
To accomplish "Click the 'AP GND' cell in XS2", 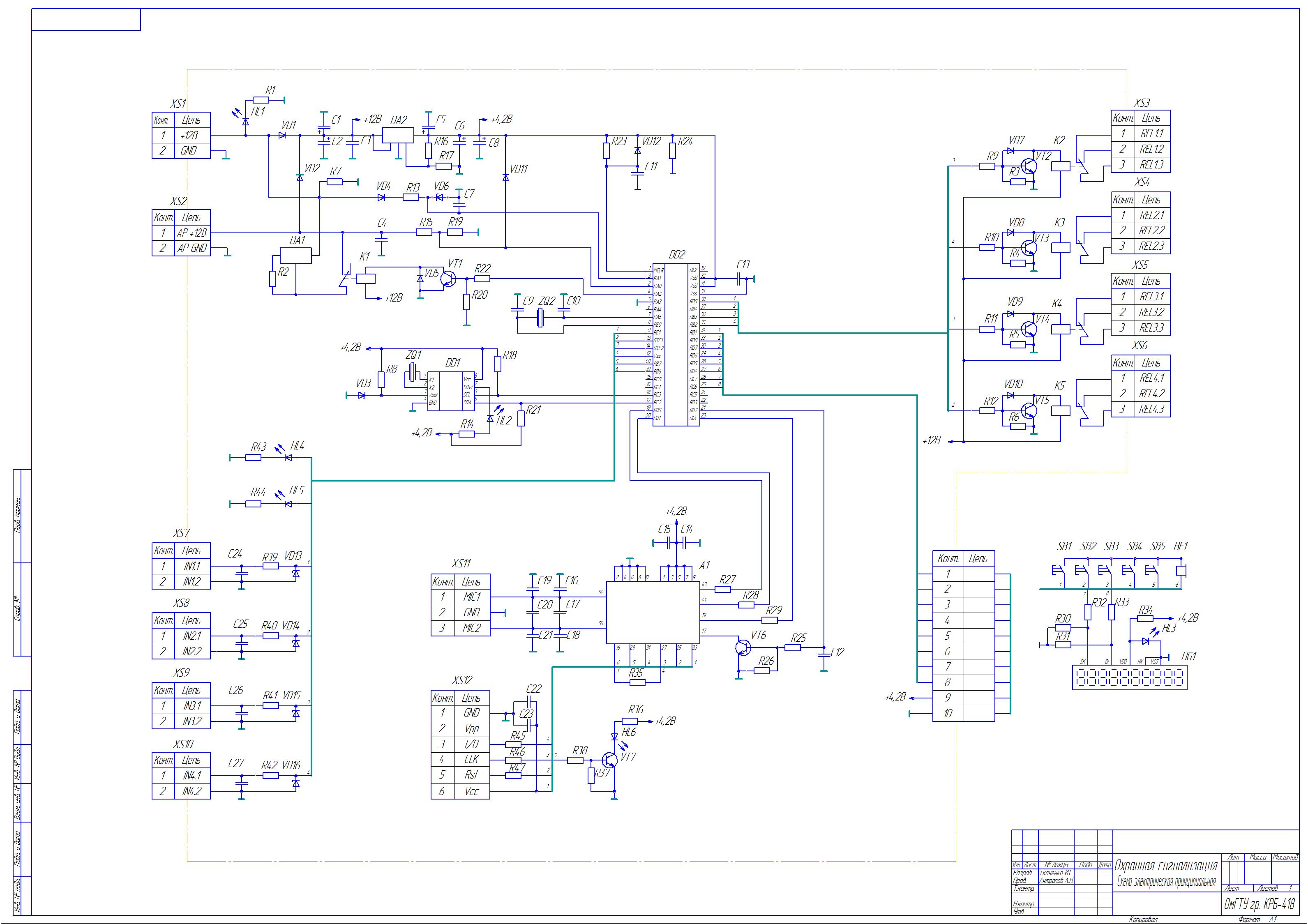I will coord(192,249).
